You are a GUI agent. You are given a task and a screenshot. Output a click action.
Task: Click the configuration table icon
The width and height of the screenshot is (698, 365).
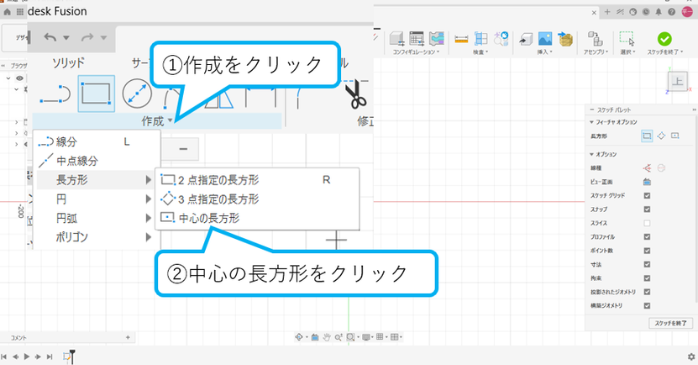pyautogui.click(x=417, y=39)
